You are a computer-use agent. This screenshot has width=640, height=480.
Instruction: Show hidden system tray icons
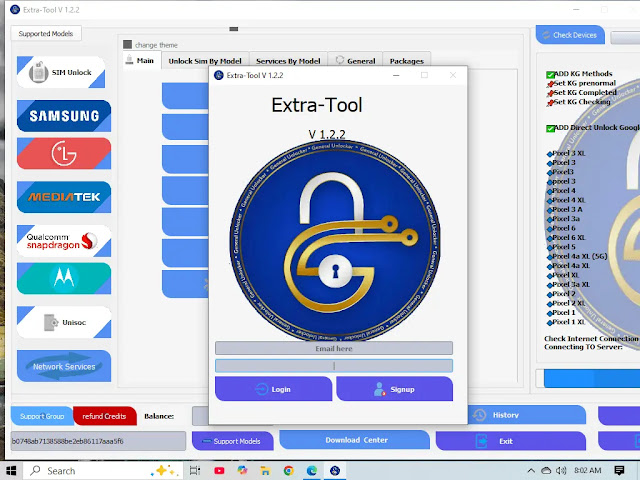pyautogui.click(x=531, y=471)
